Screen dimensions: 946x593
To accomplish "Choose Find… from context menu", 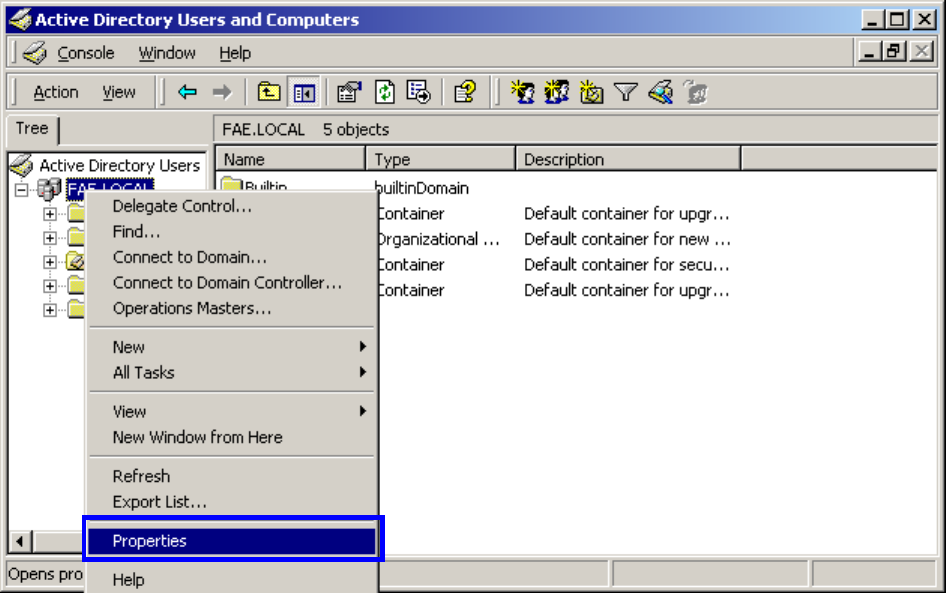I will pyautogui.click(x=232, y=232).
